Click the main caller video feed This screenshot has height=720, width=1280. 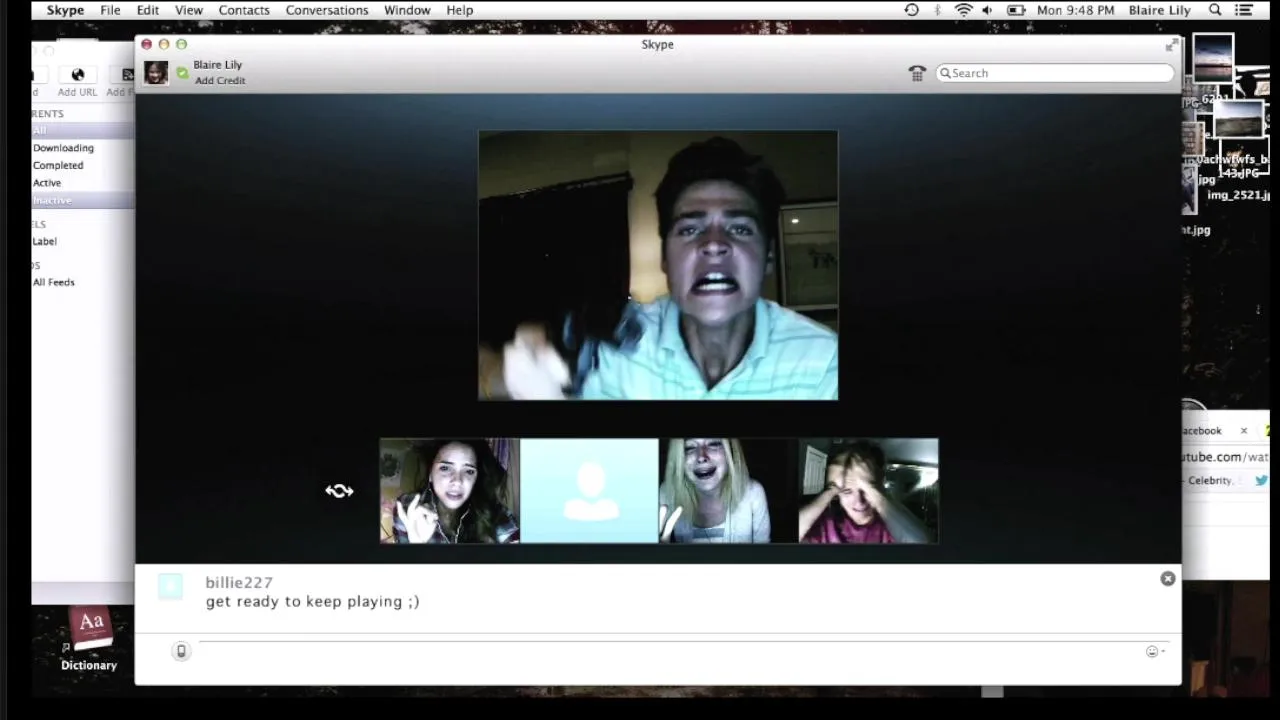658,265
